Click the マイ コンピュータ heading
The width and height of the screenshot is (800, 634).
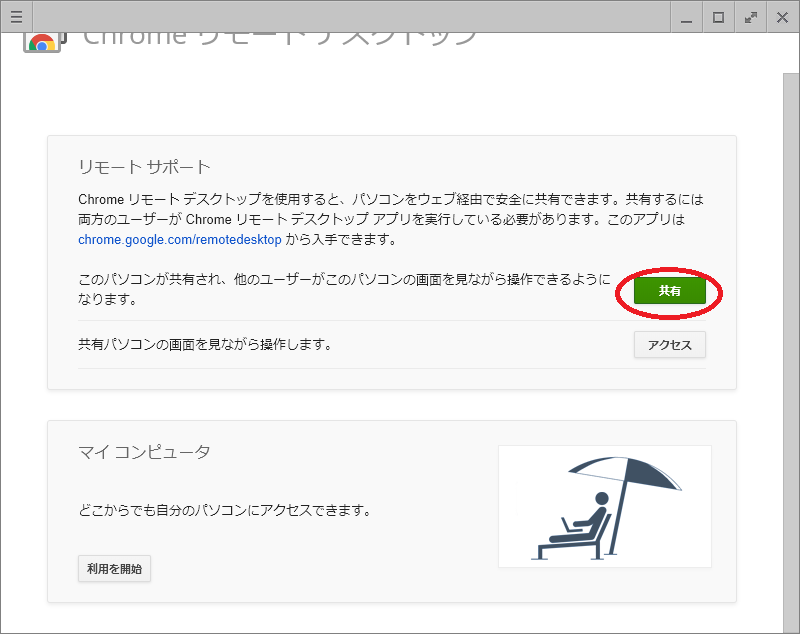tap(144, 452)
